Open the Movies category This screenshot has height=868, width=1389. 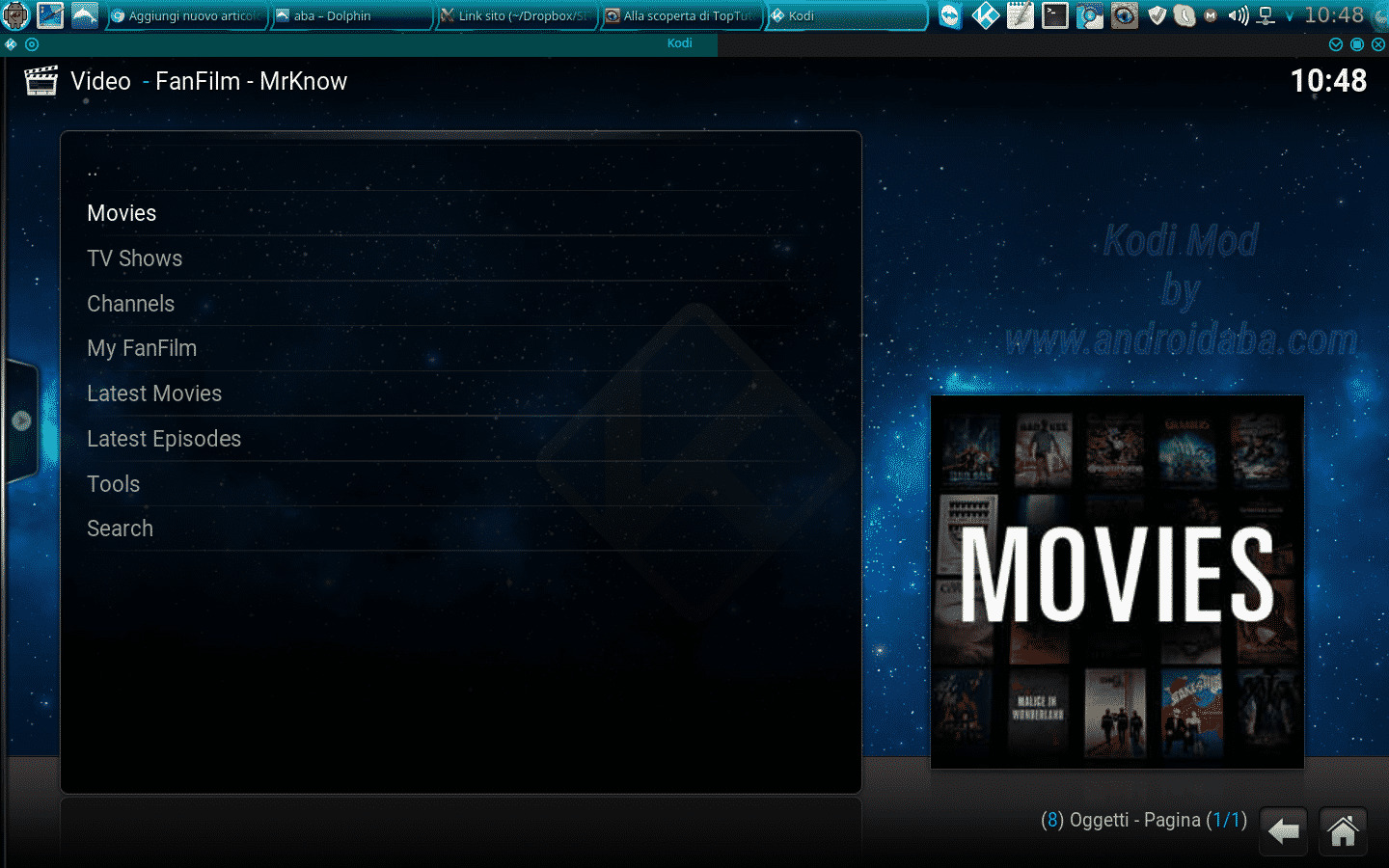[x=461, y=213]
